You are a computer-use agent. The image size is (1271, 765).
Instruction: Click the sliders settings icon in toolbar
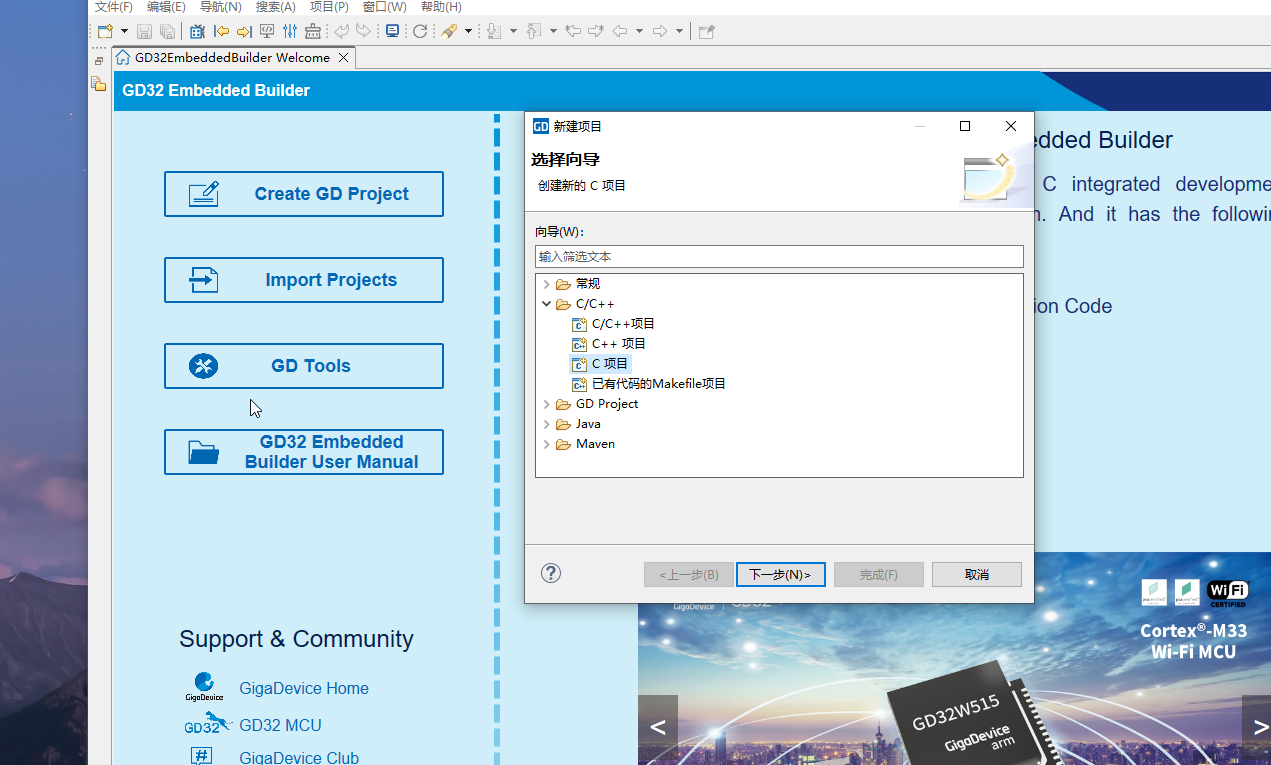(290, 31)
